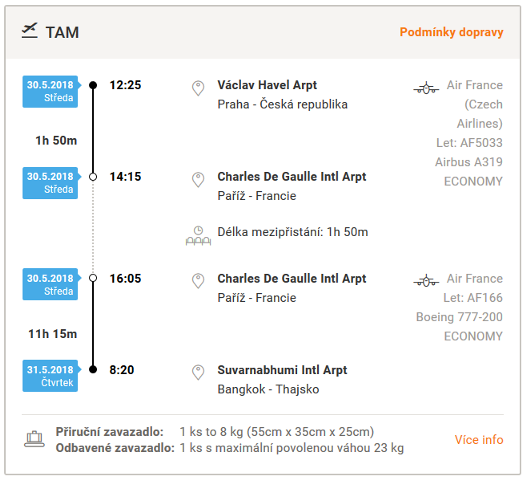This screenshot has width=526, height=478.
Task: Click the departing plane icon beside TAM
Action: click(30, 31)
